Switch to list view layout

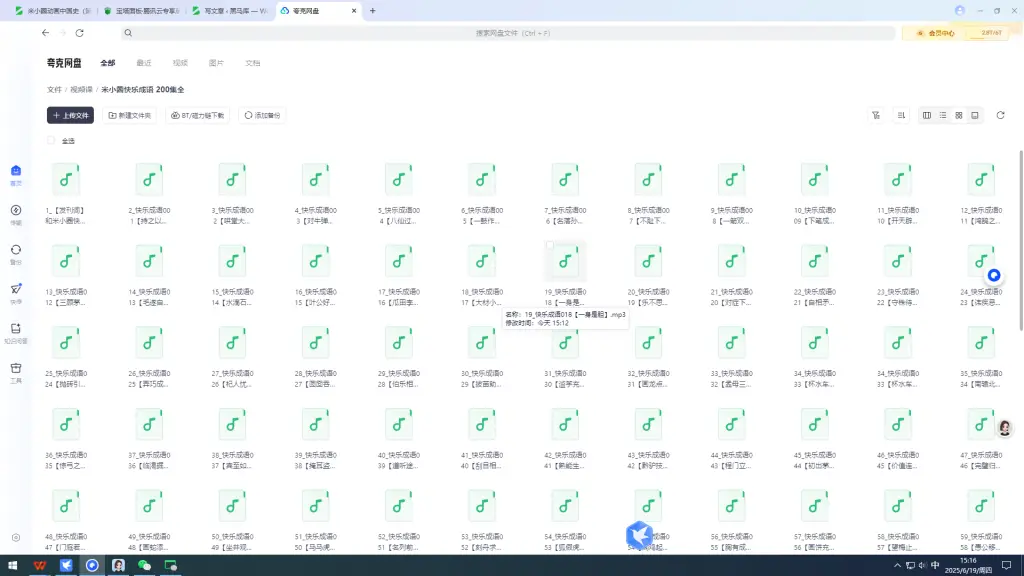click(943, 116)
